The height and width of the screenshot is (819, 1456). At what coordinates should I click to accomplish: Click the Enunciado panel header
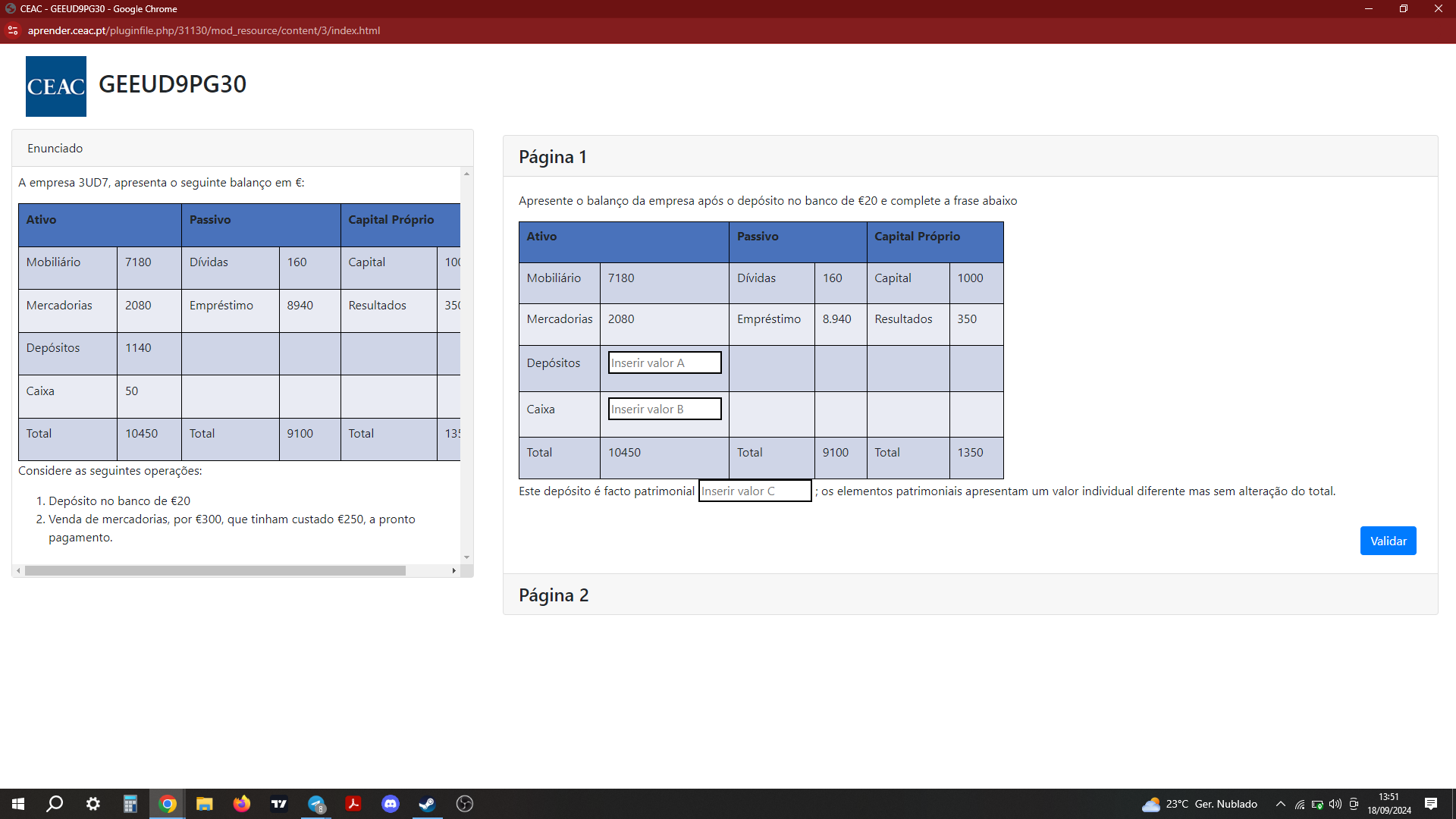click(243, 148)
